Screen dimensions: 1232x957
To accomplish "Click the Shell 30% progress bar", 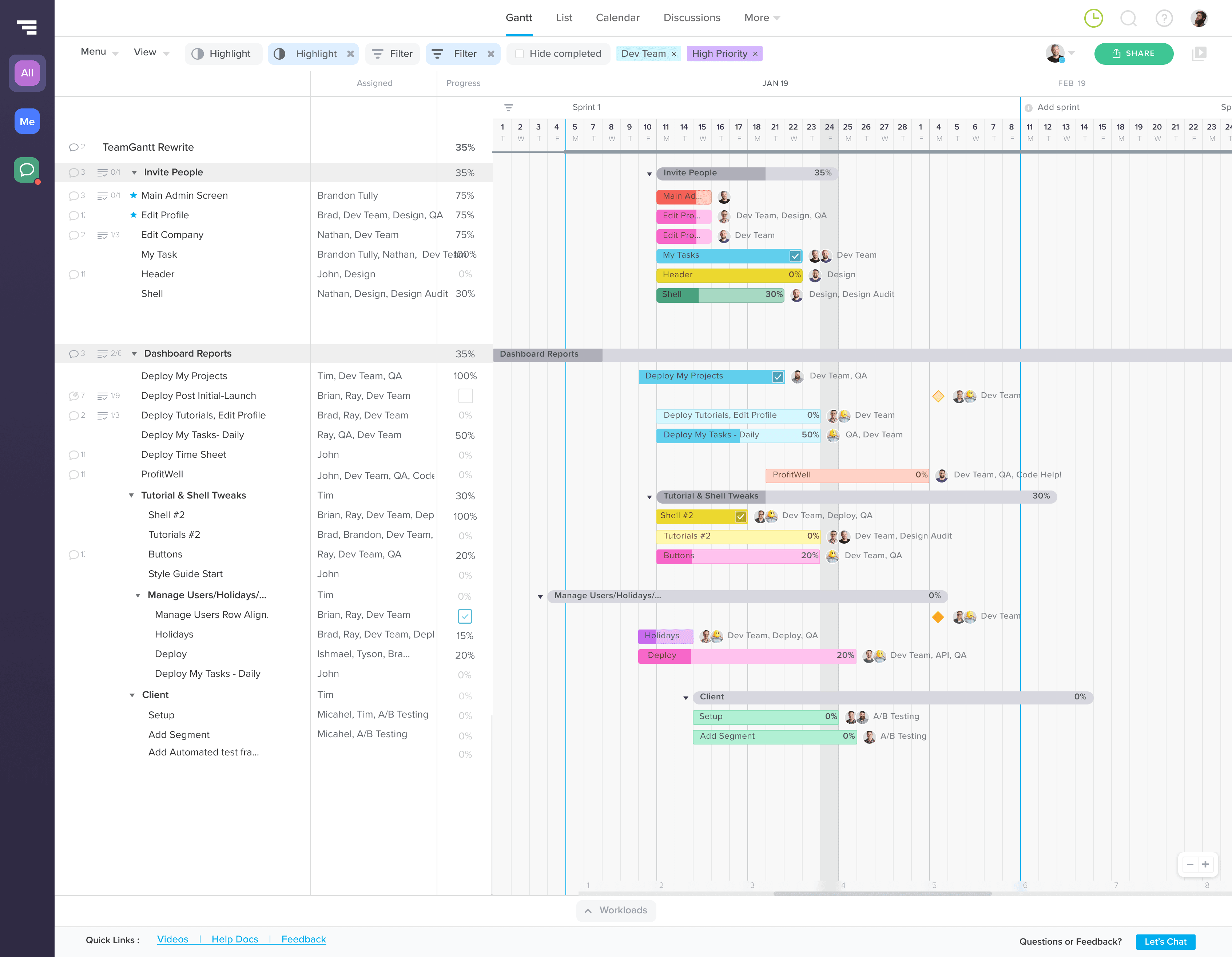I will click(x=720, y=294).
